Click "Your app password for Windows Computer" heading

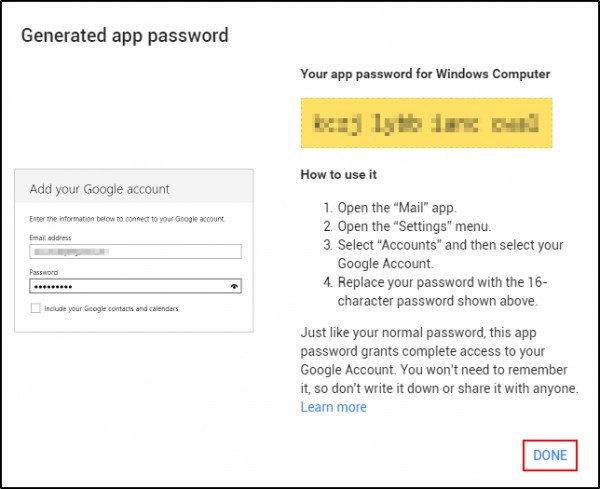pos(425,74)
